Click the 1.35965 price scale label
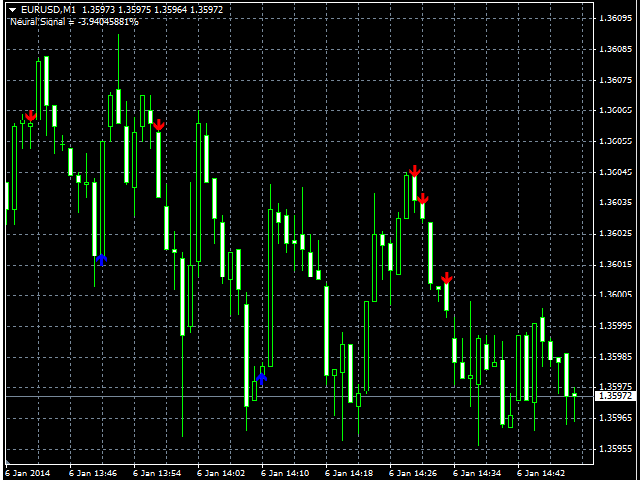This screenshot has height=480, width=640. [x=616, y=418]
